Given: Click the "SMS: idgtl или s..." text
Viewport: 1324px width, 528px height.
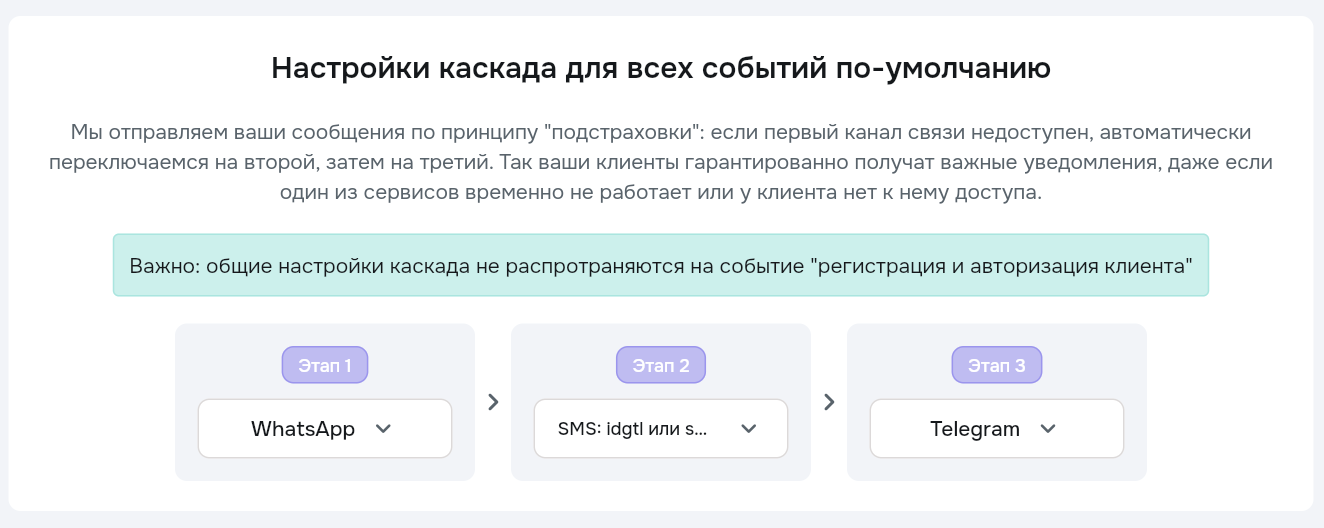Looking at the screenshot, I should pyautogui.click(x=632, y=429).
